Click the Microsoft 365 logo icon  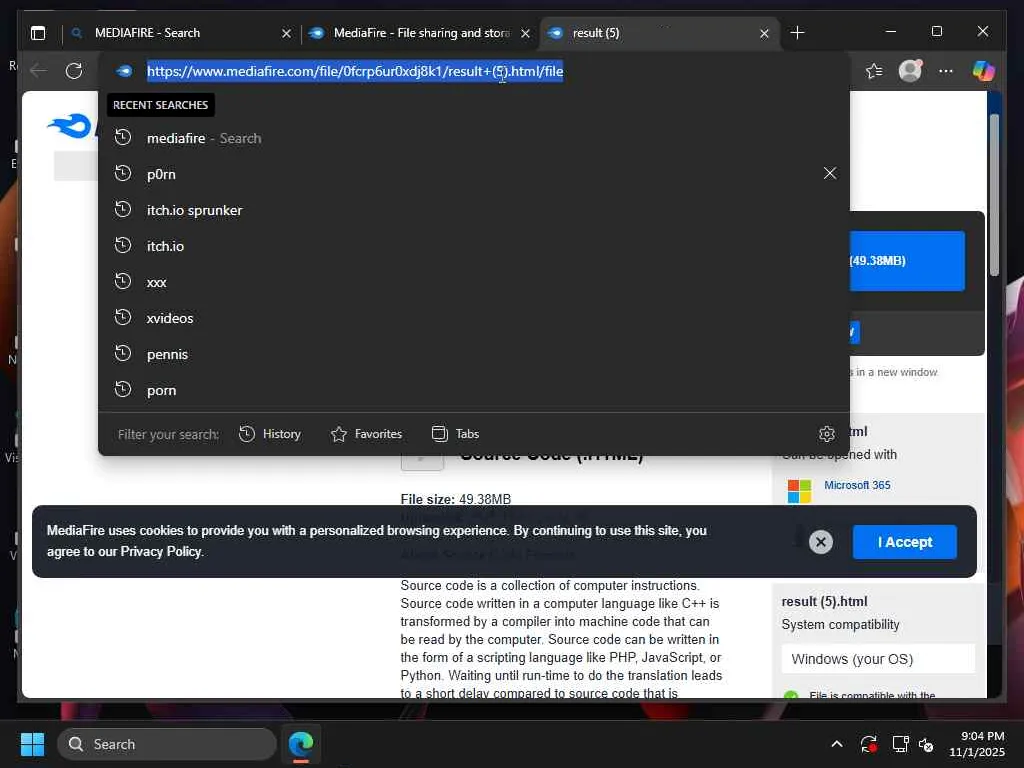799,490
